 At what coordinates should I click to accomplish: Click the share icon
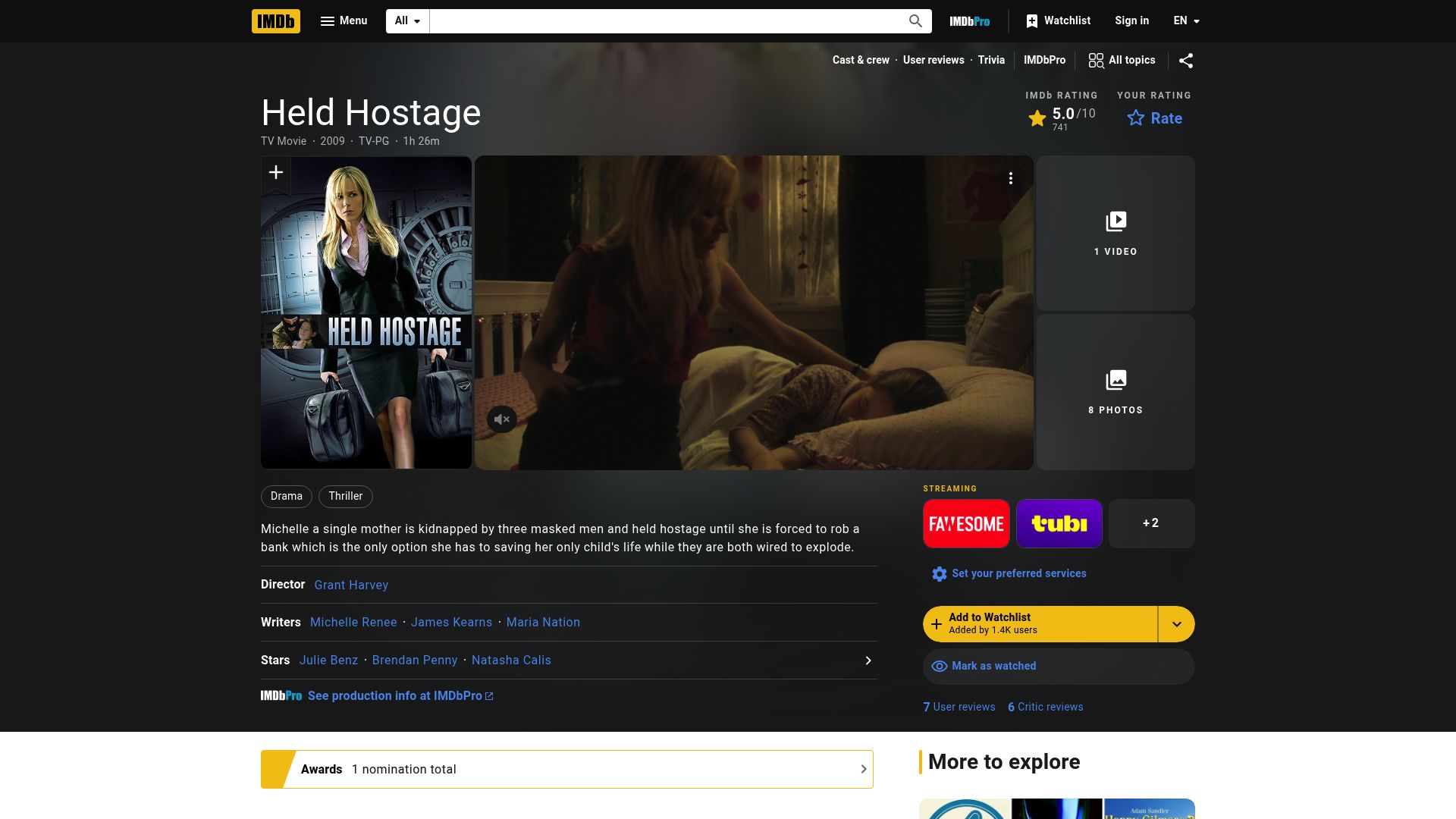pyautogui.click(x=1186, y=61)
